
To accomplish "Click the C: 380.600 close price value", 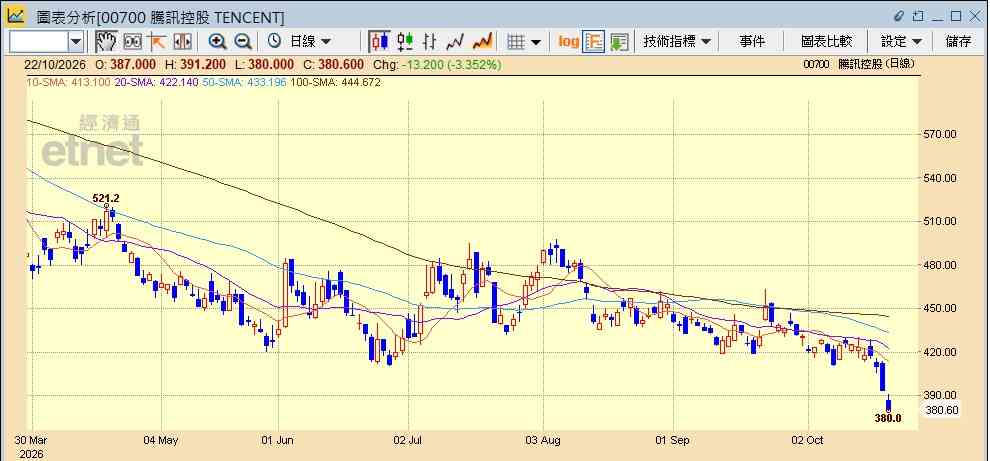I will (x=333, y=64).
